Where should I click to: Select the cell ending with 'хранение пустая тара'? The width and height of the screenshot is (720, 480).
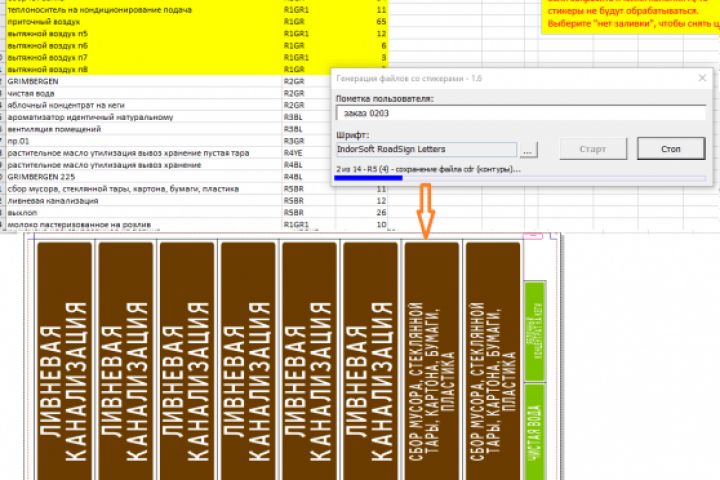pos(144,153)
